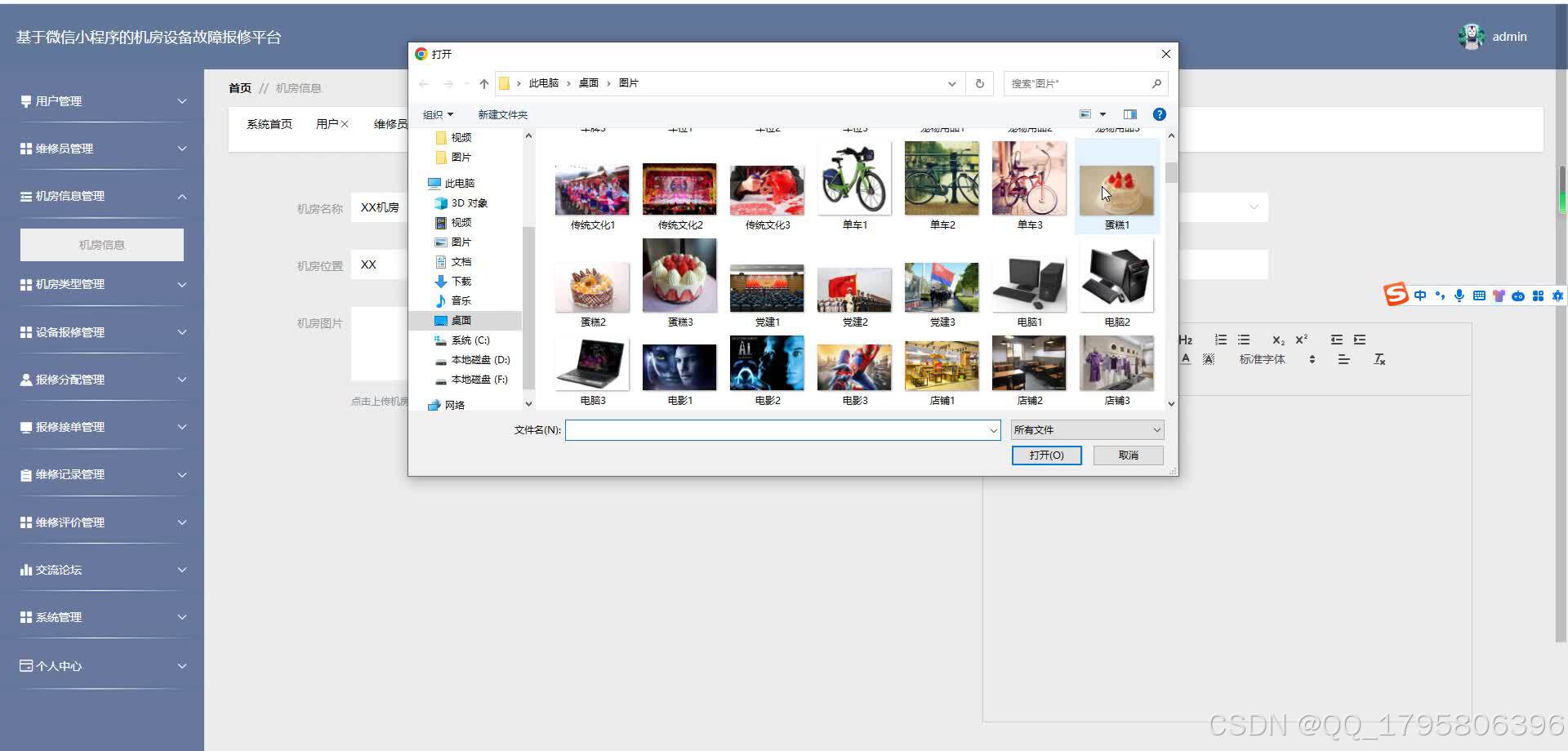Viewport: 1568px width, 751px height.
Task: Click the Sogou voice input microphone icon
Action: [1459, 296]
